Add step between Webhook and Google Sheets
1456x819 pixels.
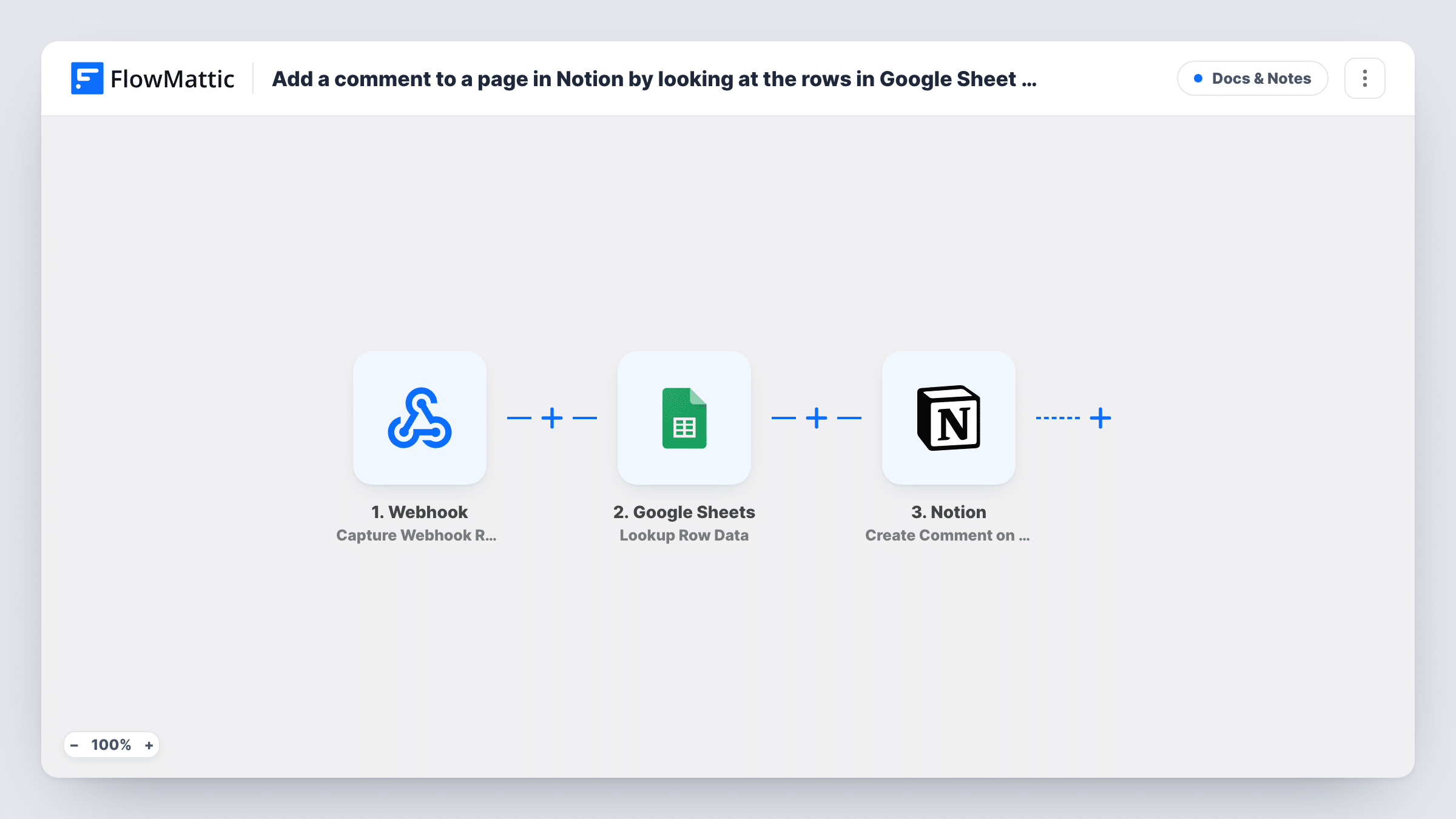[552, 418]
